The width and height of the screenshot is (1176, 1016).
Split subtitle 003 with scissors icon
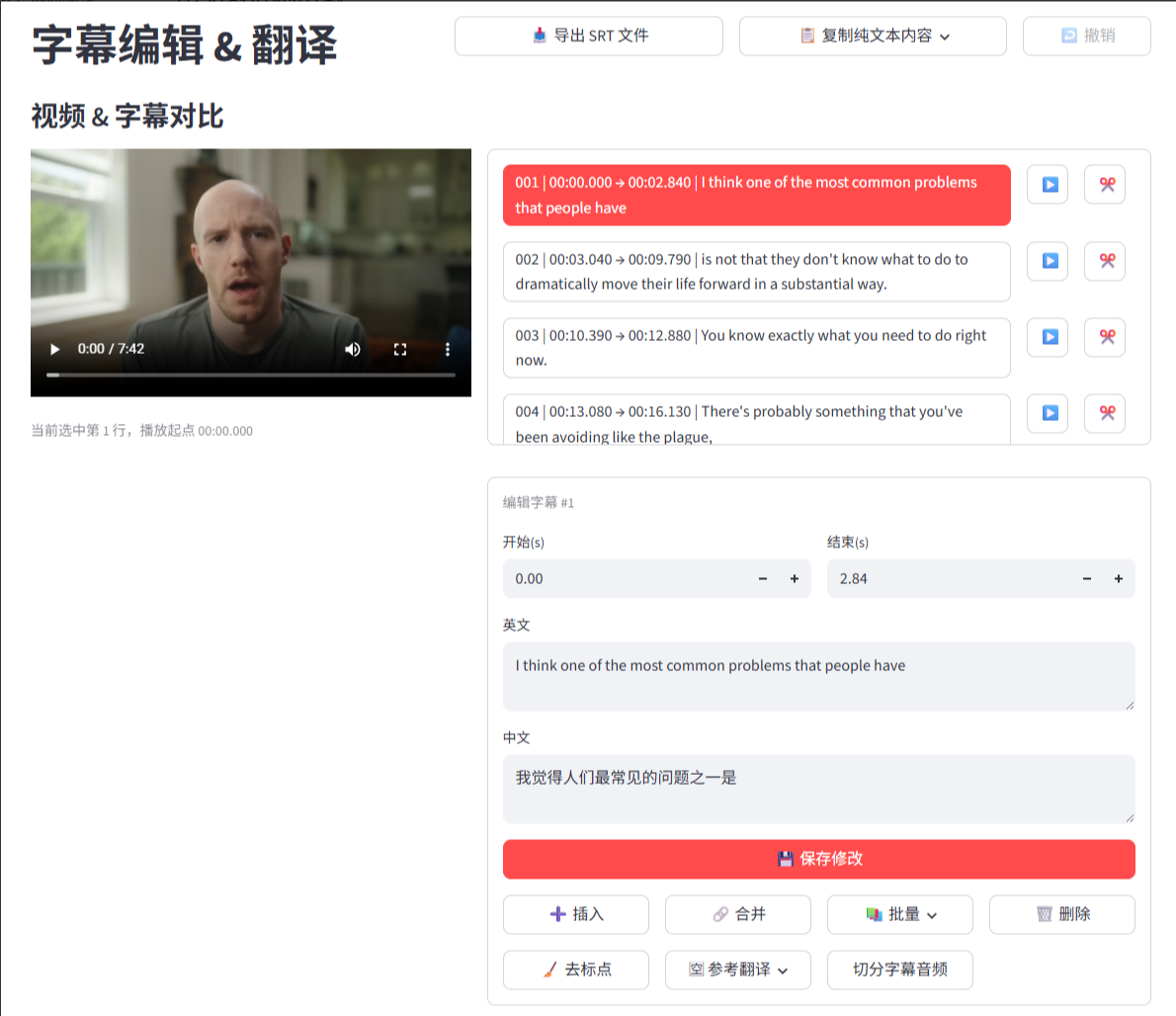point(1106,337)
